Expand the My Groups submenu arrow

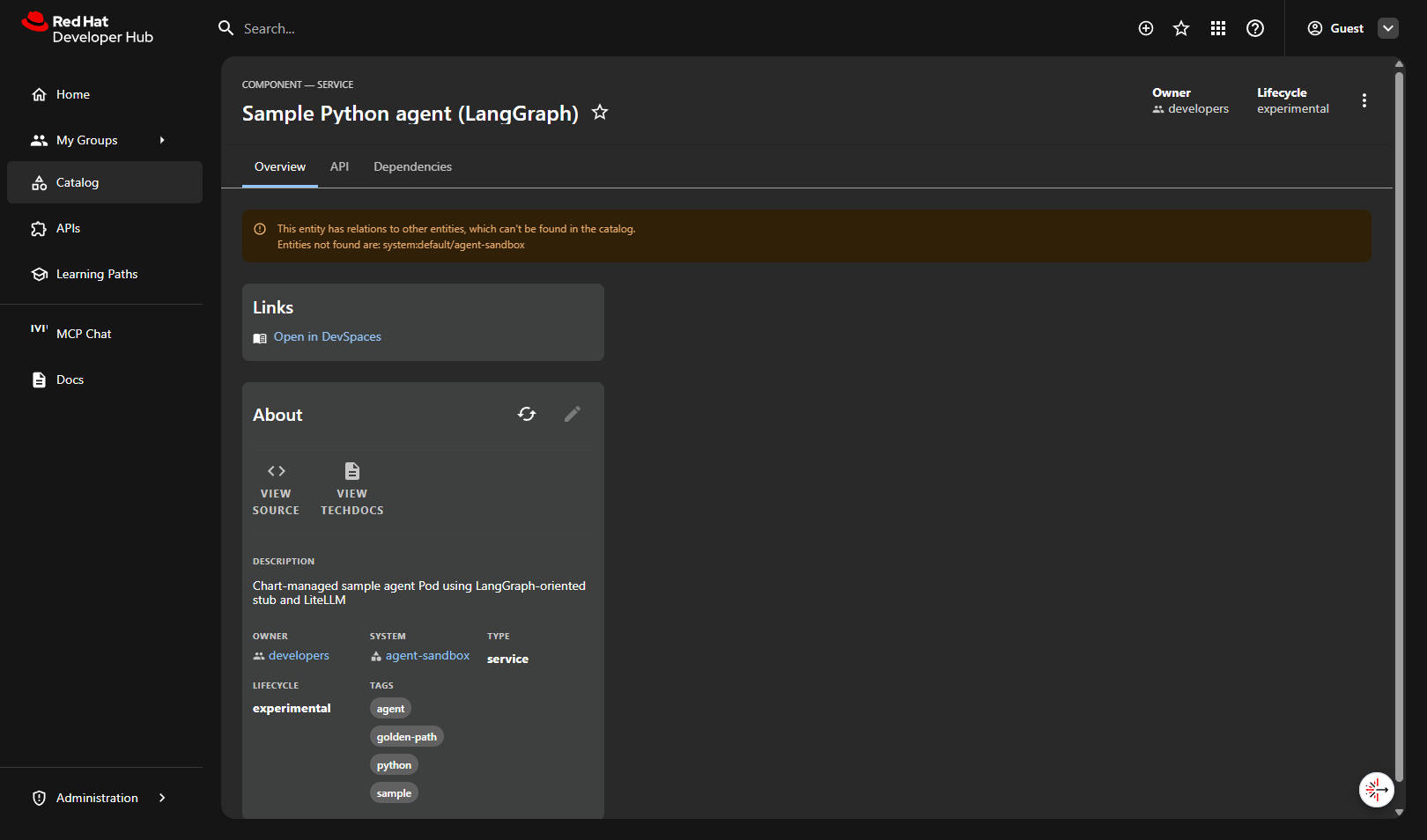[x=162, y=140]
